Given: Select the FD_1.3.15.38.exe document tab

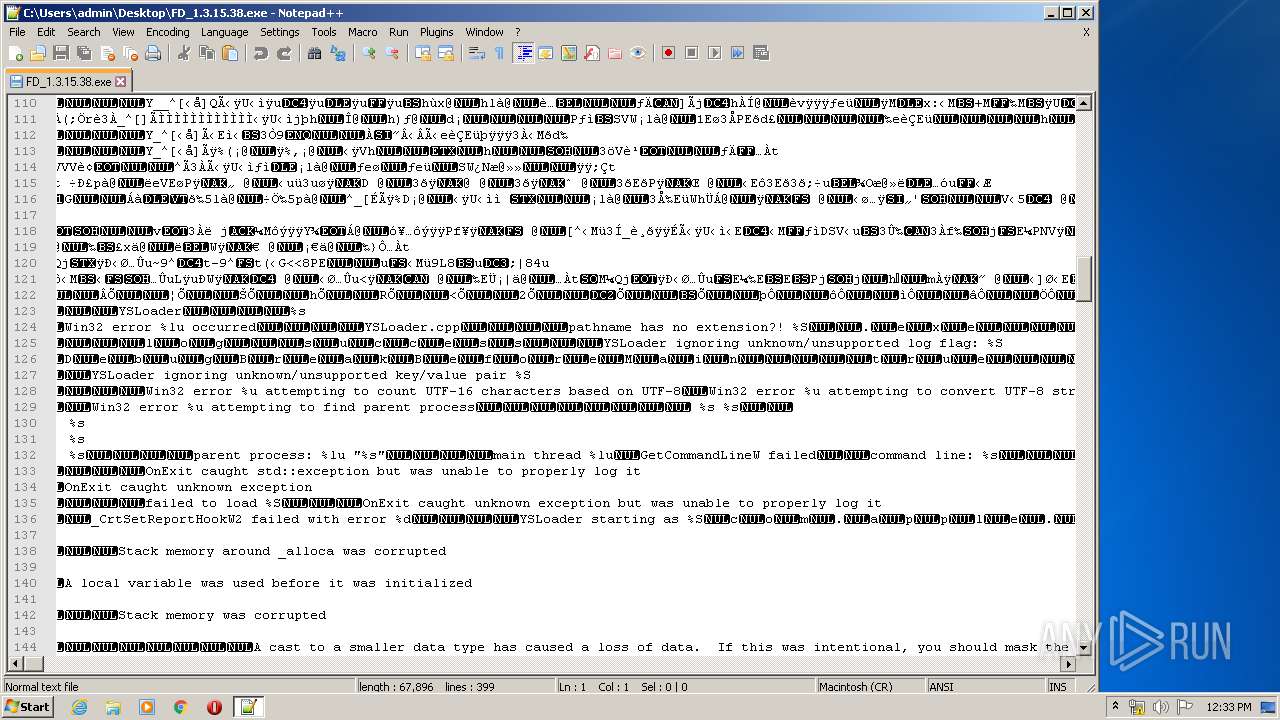Looking at the screenshot, I should (68, 82).
